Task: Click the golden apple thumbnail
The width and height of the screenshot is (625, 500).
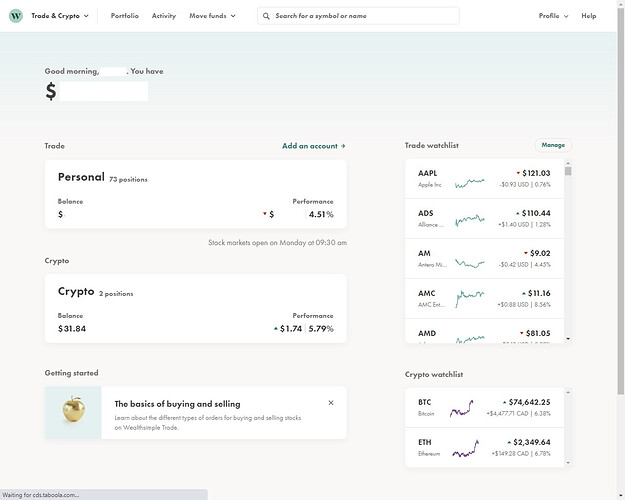Action: click(x=73, y=413)
